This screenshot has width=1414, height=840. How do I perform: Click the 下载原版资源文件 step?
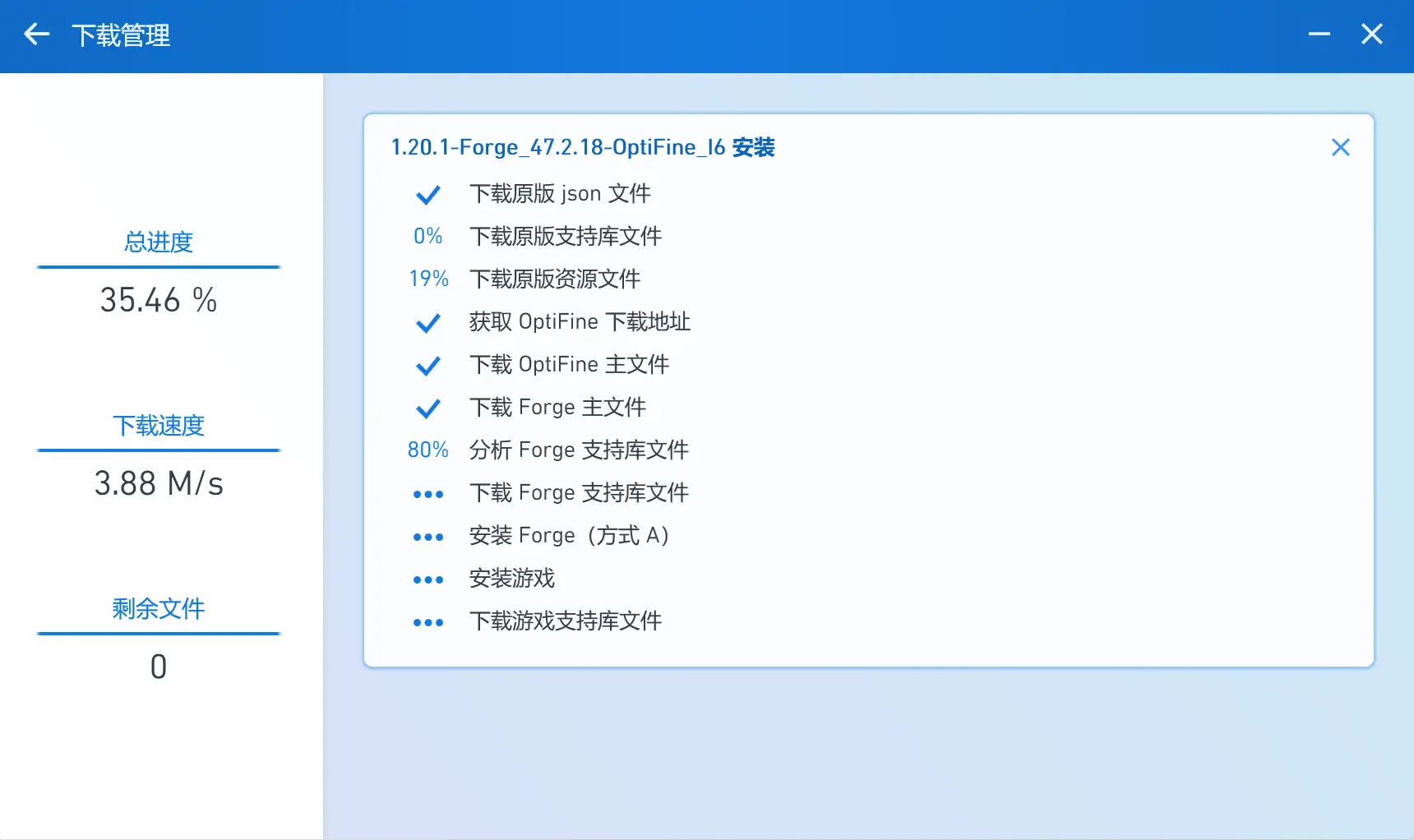click(x=555, y=279)
